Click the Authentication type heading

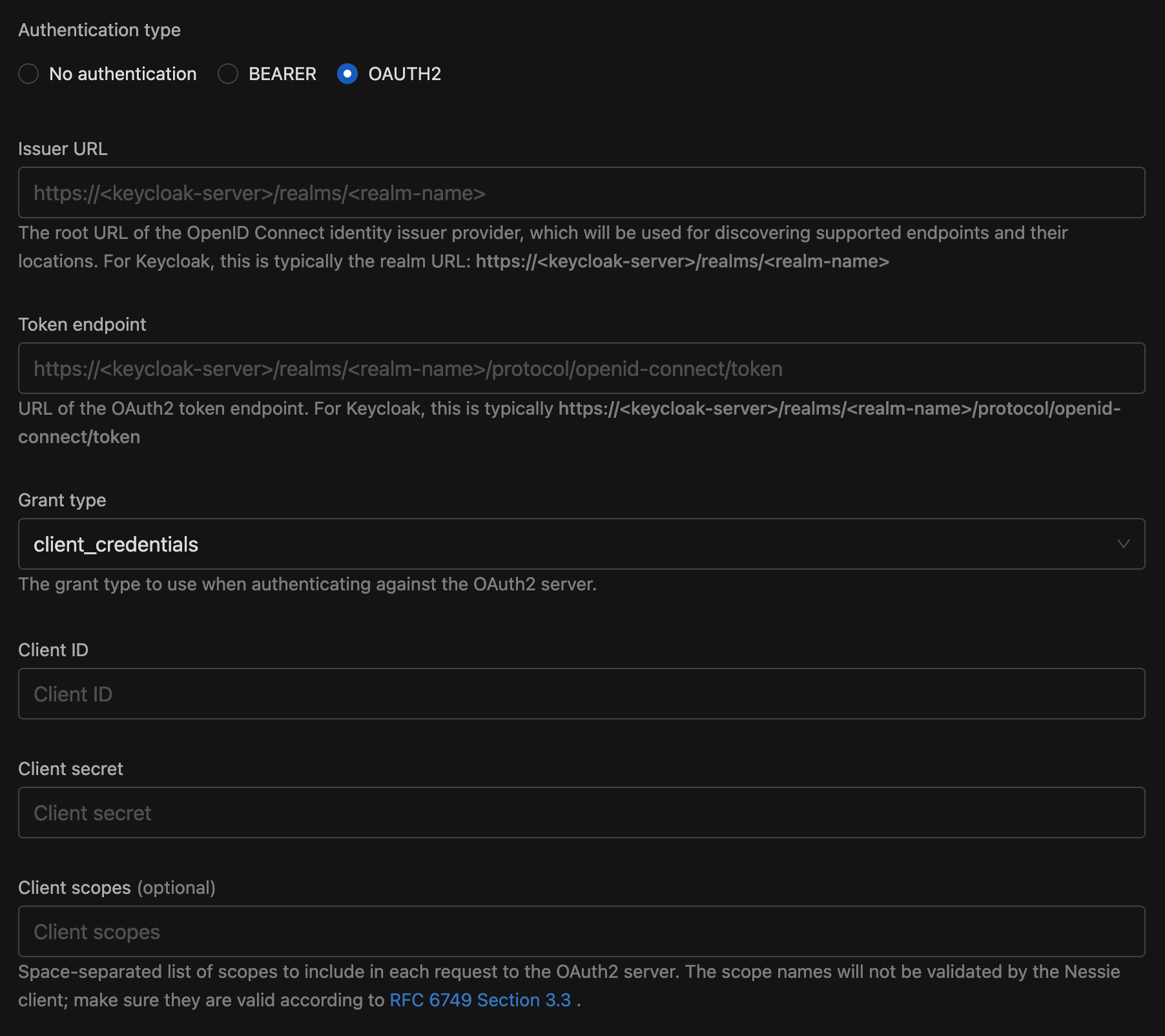(x=99, y=30)
